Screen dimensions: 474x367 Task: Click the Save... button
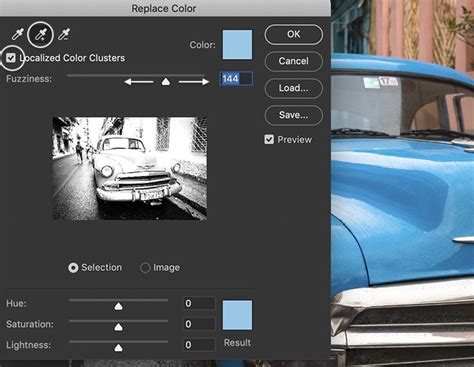294,115
